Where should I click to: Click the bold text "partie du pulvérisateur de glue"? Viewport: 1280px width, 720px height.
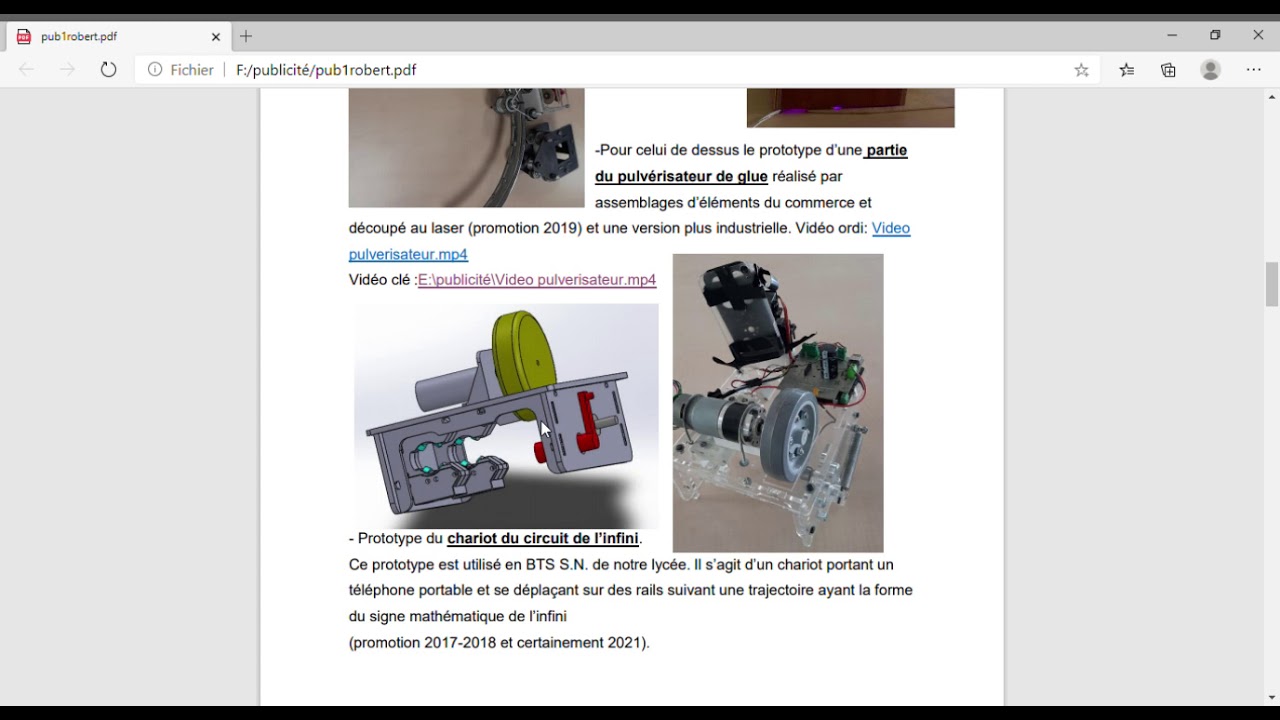coord(751,163)
